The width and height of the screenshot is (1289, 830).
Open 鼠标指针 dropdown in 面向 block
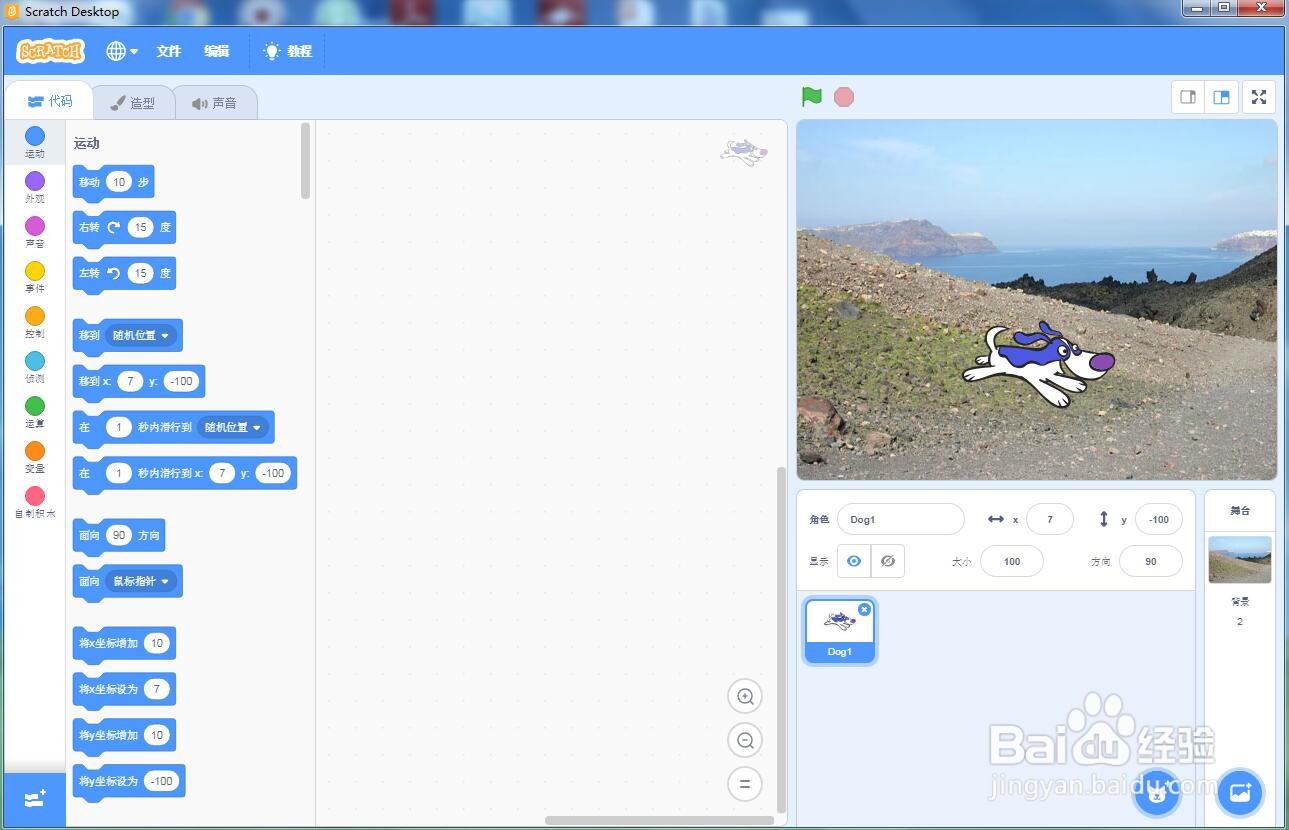141,581
